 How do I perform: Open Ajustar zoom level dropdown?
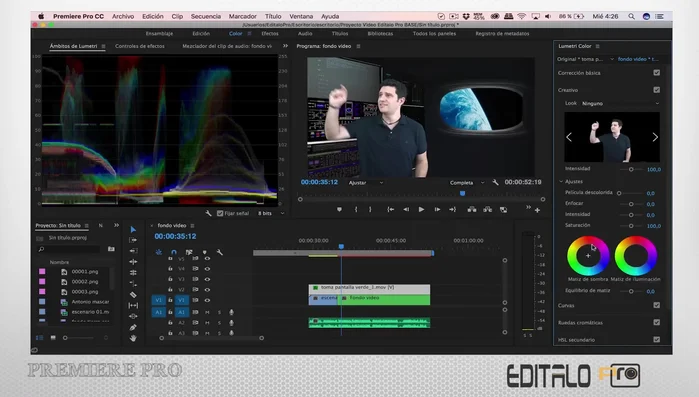pyautogui.click(x=366, y=183)
